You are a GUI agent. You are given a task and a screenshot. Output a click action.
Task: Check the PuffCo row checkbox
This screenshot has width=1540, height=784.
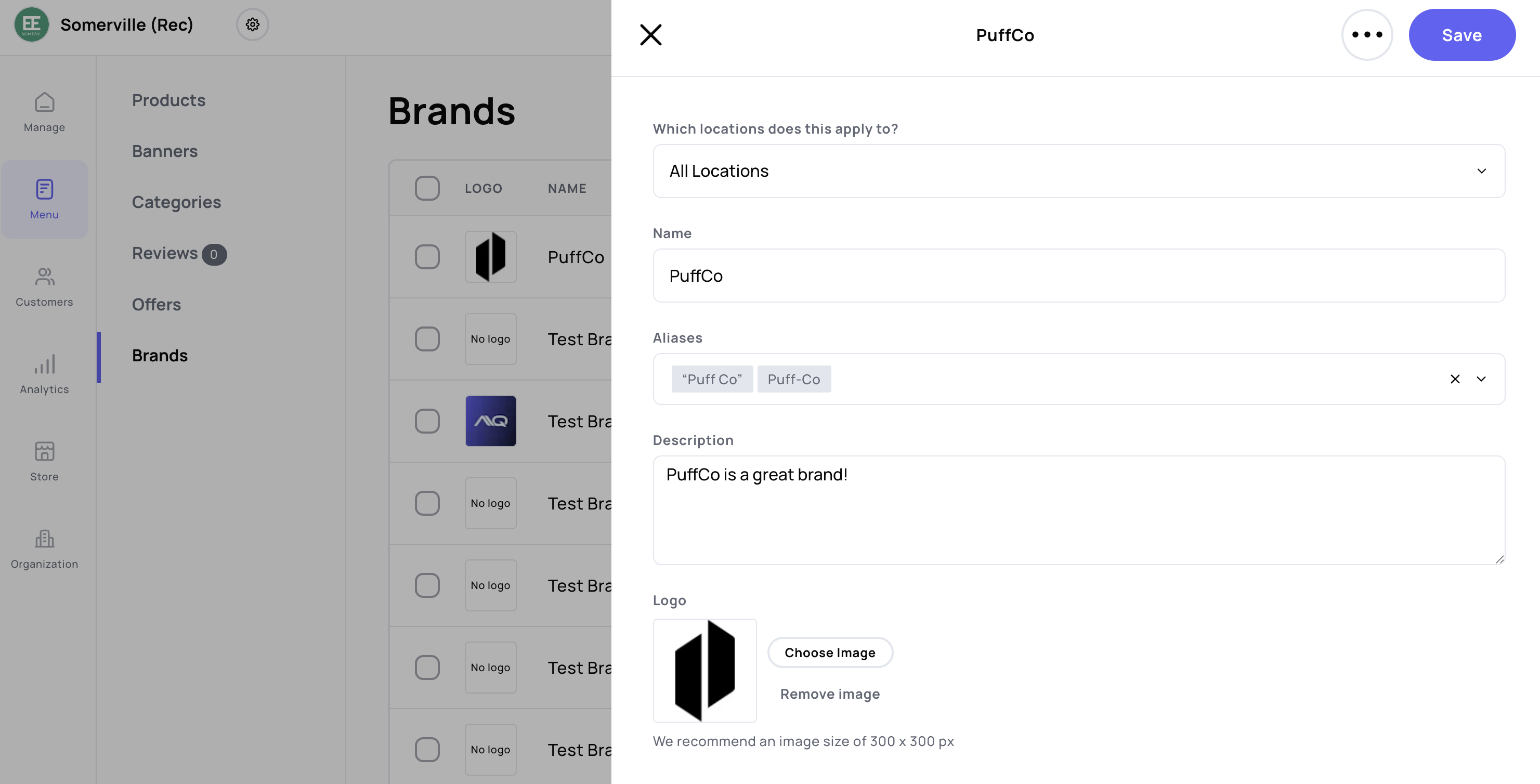coord(427,257)
